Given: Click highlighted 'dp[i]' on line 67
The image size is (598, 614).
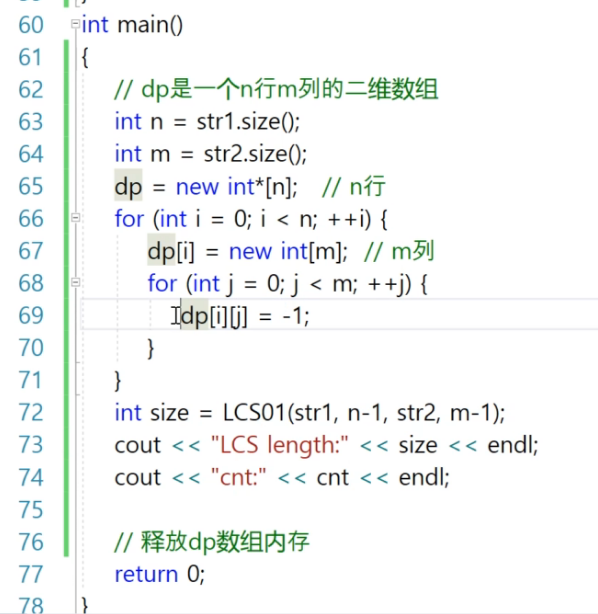Looking at the screenshot, I should [171, 251].
